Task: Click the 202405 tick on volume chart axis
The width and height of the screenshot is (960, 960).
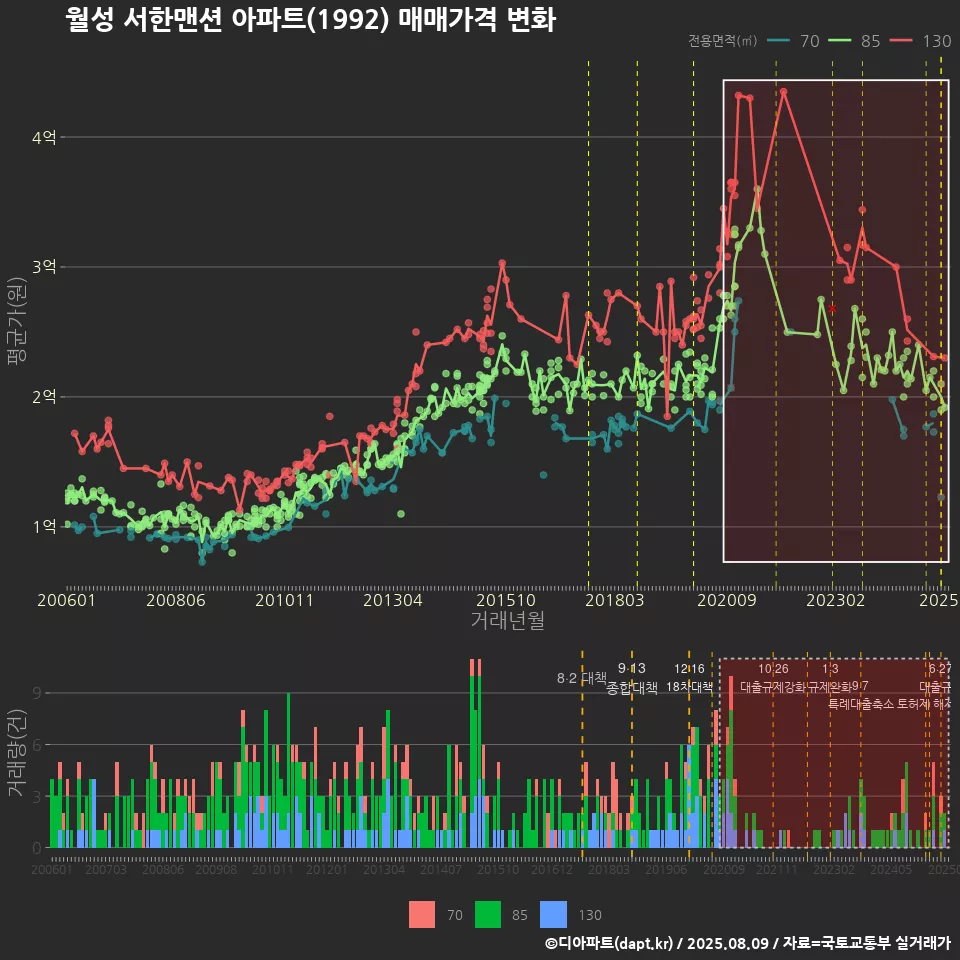Action: (x=891, y=869)
